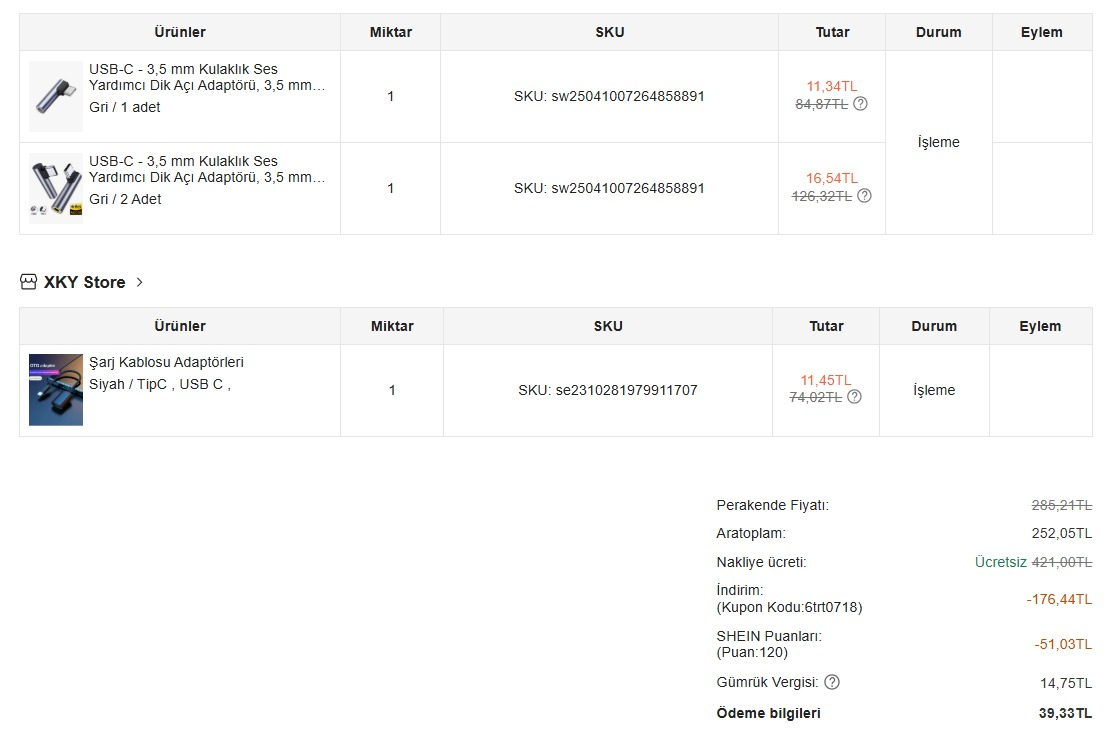Screen dimensions: 1117x733
Task: Click help icon beside 84,87TL price
Action: click(x=860, y=104)
